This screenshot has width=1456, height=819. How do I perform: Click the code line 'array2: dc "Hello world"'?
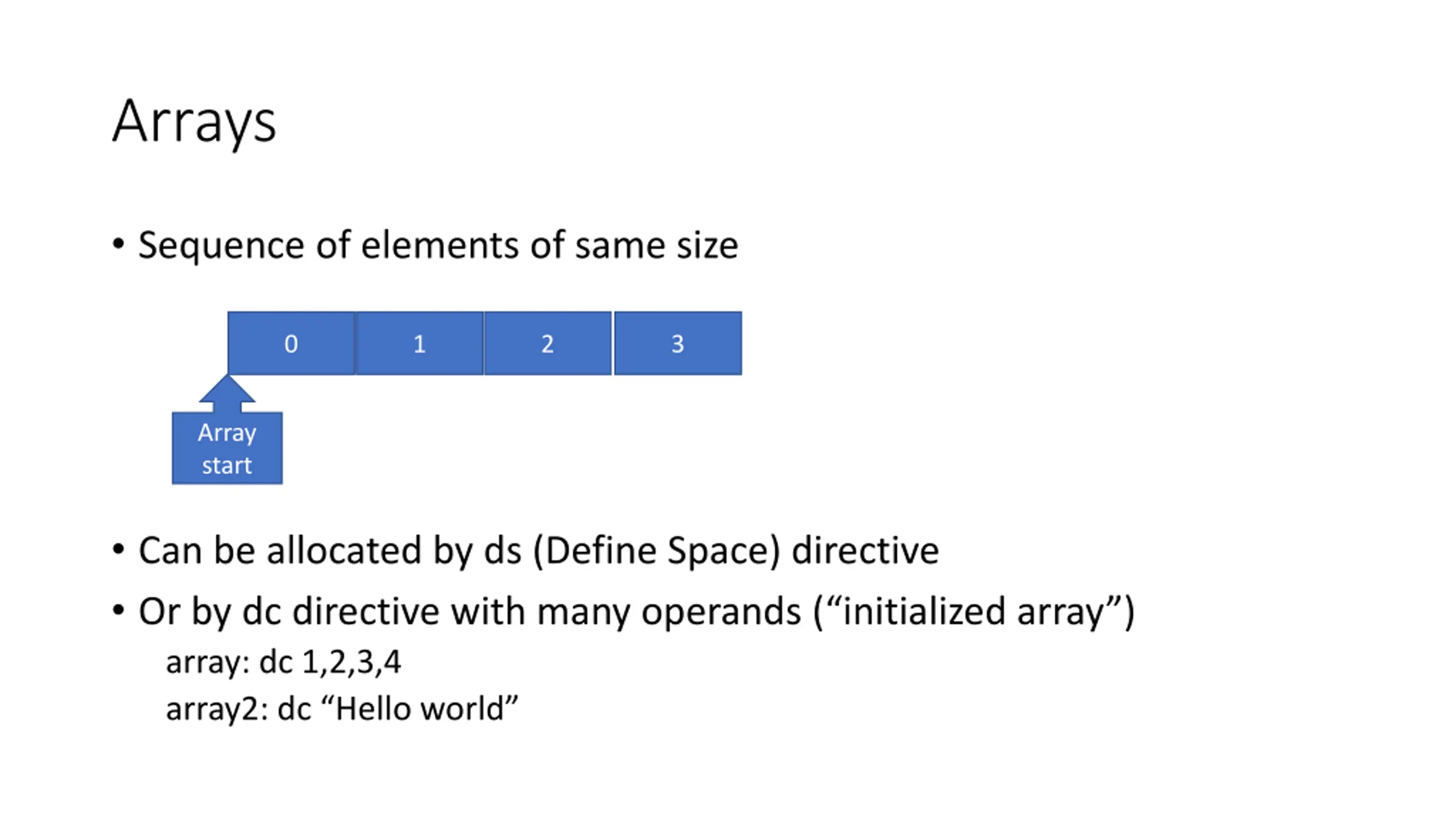(342, 709)
